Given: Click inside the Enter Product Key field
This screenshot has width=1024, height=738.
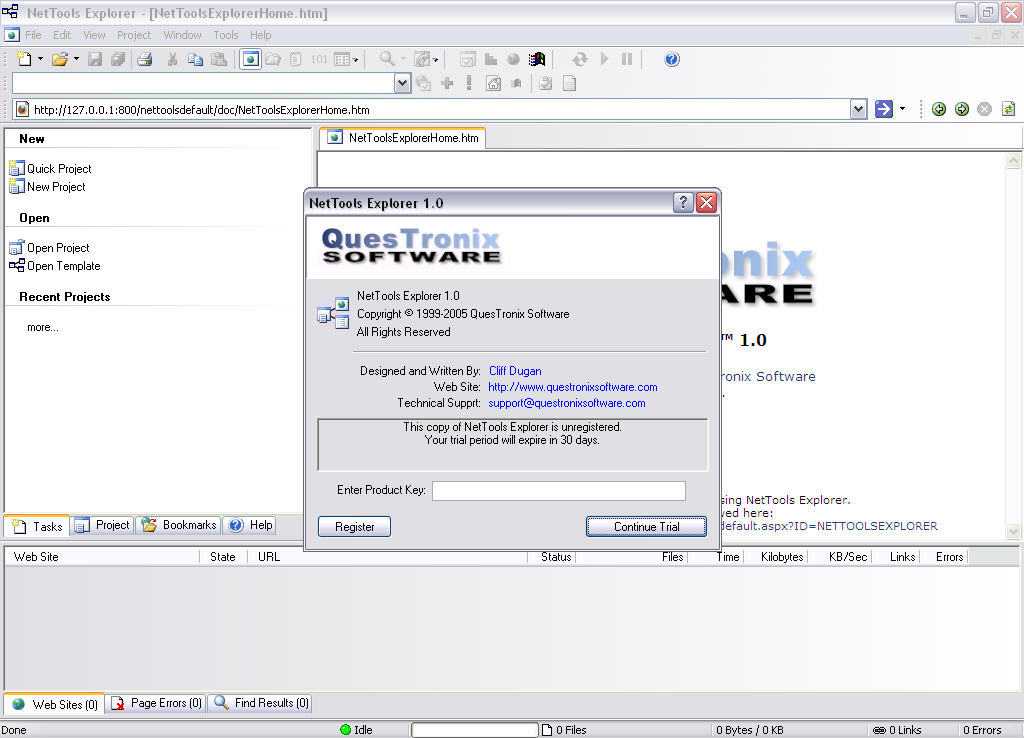Looking at the screenshot, I should pos(558,490).
